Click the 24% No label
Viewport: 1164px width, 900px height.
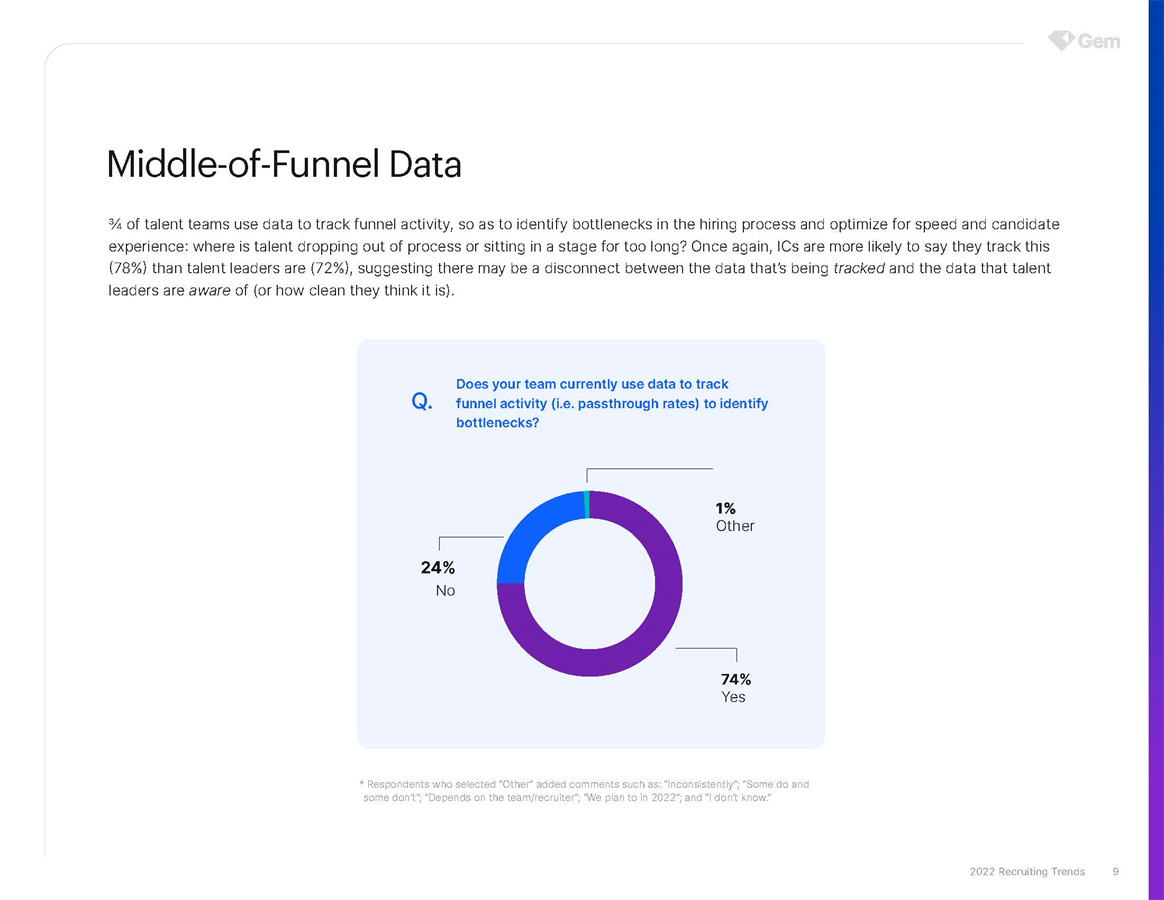pos(437,579)
